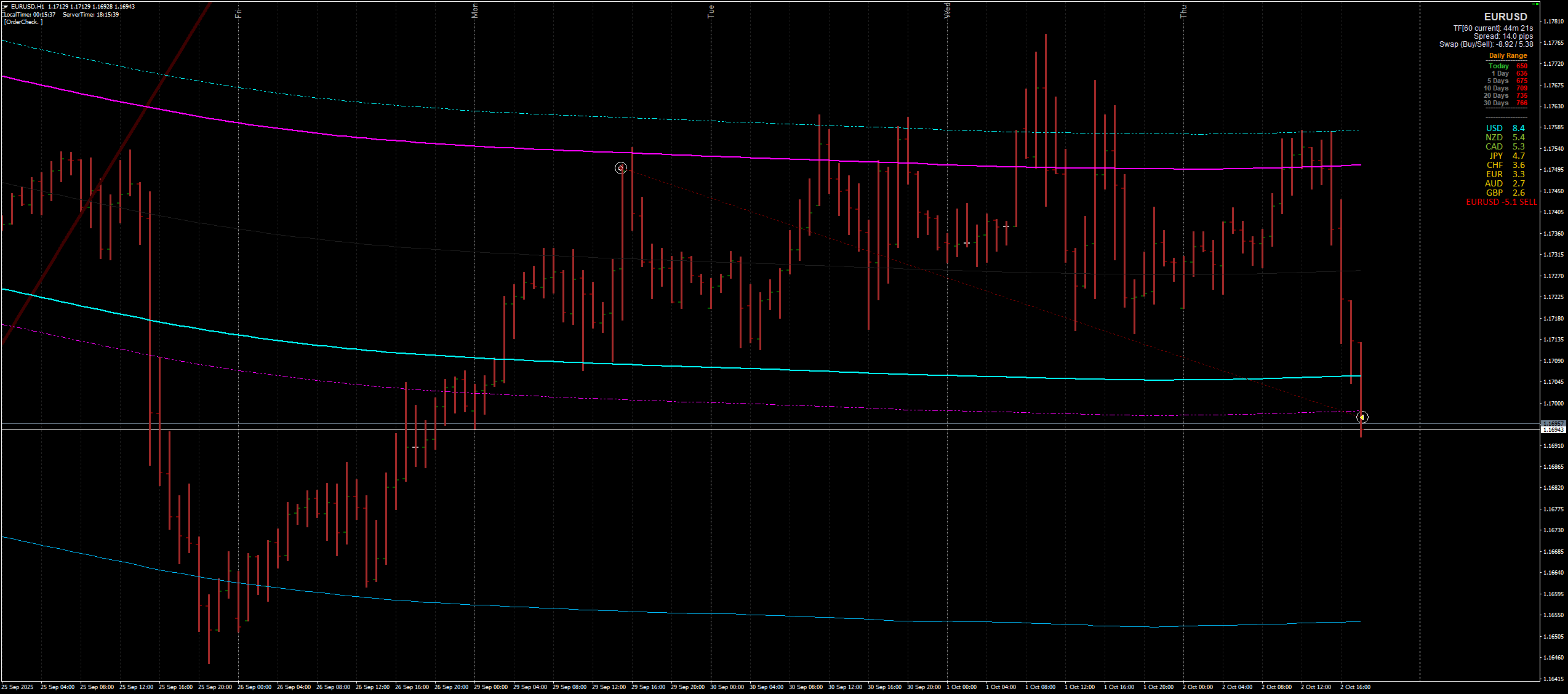Click the Mon day separator label

[474, 10]
